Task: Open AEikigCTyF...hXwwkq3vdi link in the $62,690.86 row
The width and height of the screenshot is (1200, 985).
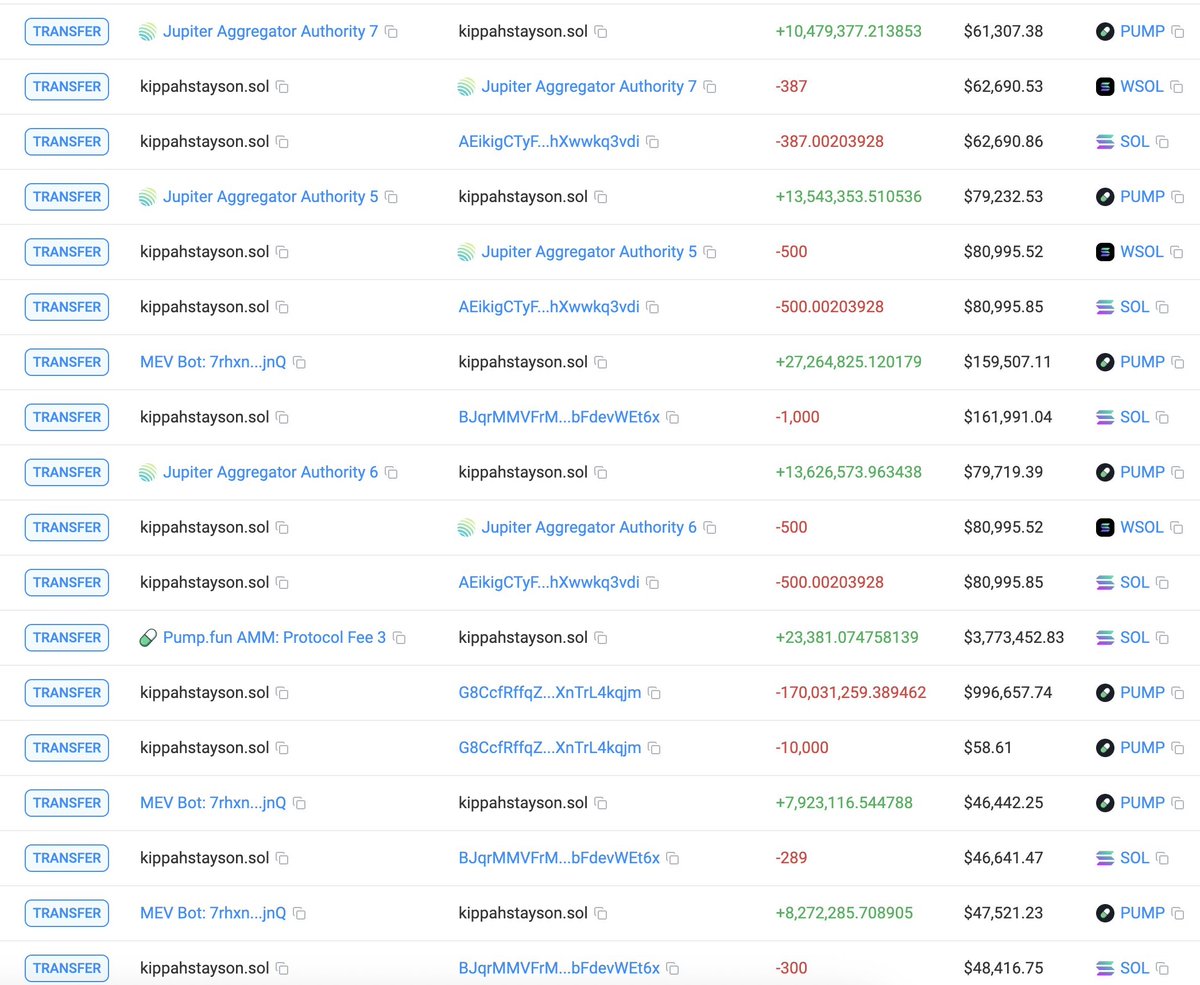Action: (549, 142)
